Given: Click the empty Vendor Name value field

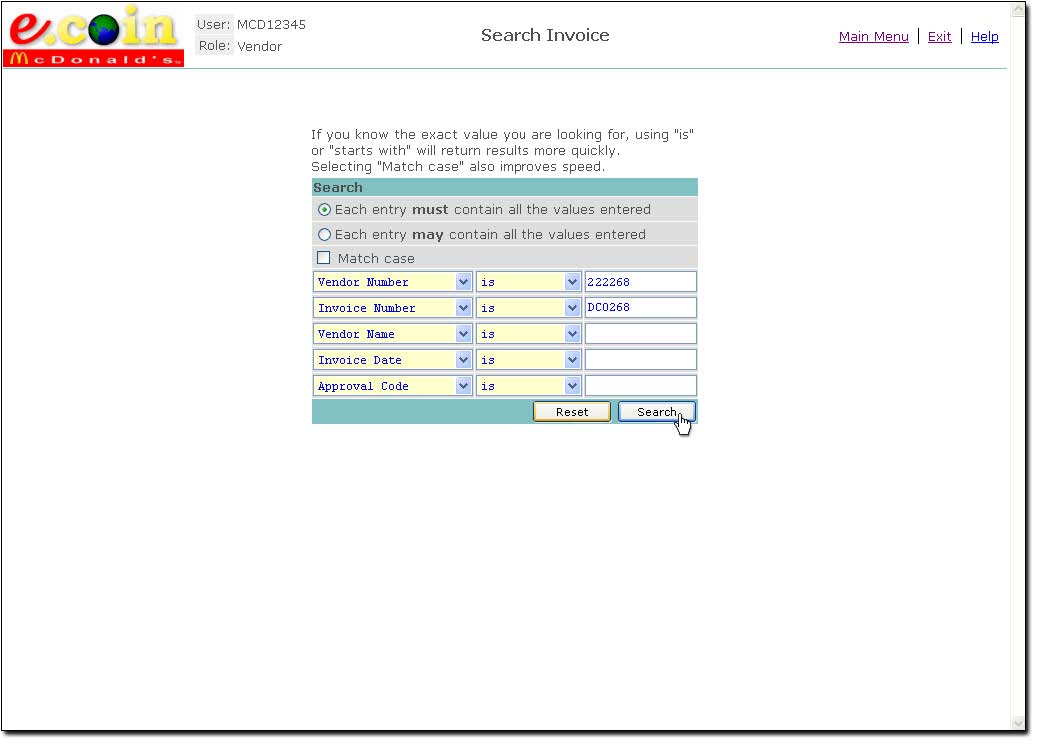Looking at the screenshot, I should pyautogui.click(x=640, y=334).
